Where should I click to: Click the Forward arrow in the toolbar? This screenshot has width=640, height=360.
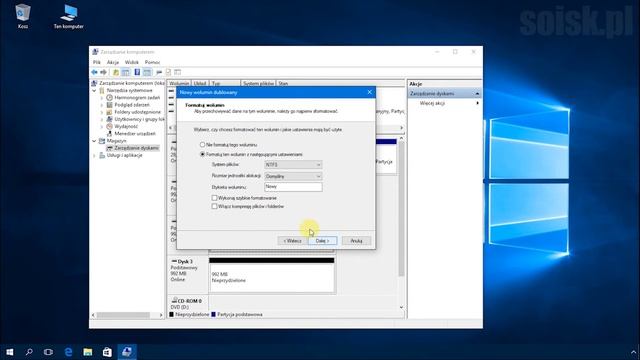click(x=104, y=72)
